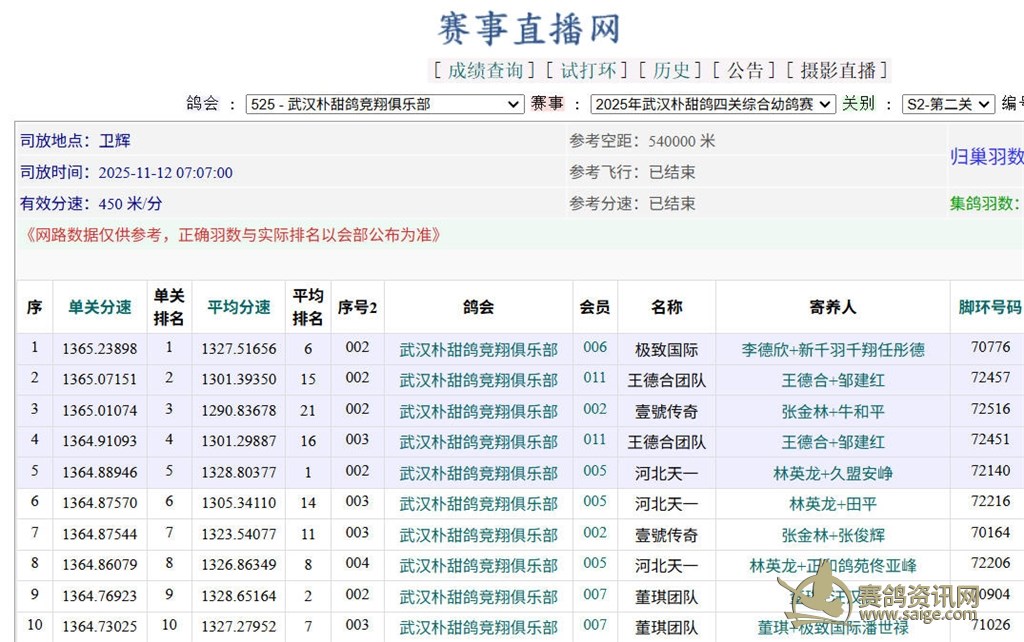Open 李德欣+新千羽千翔任彤德 owner link
This screenshot has width=1024, height=642.
832,349
